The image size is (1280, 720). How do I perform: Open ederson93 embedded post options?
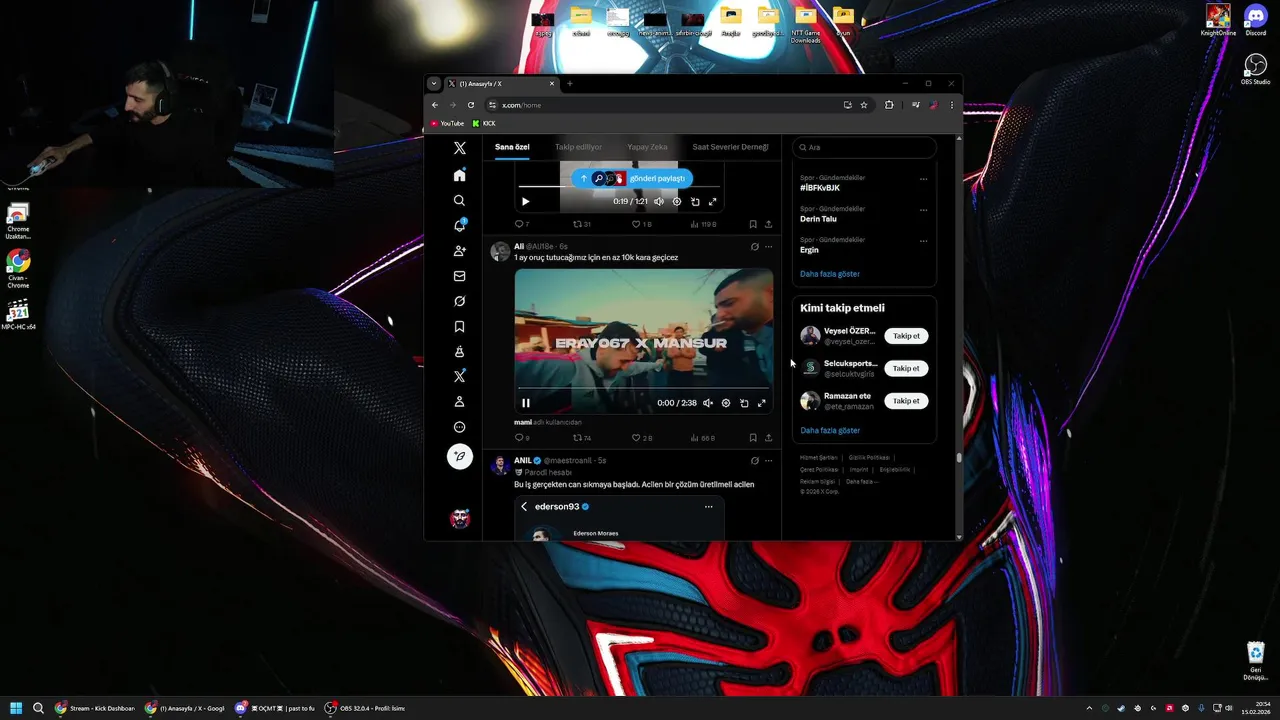(708, 507)
